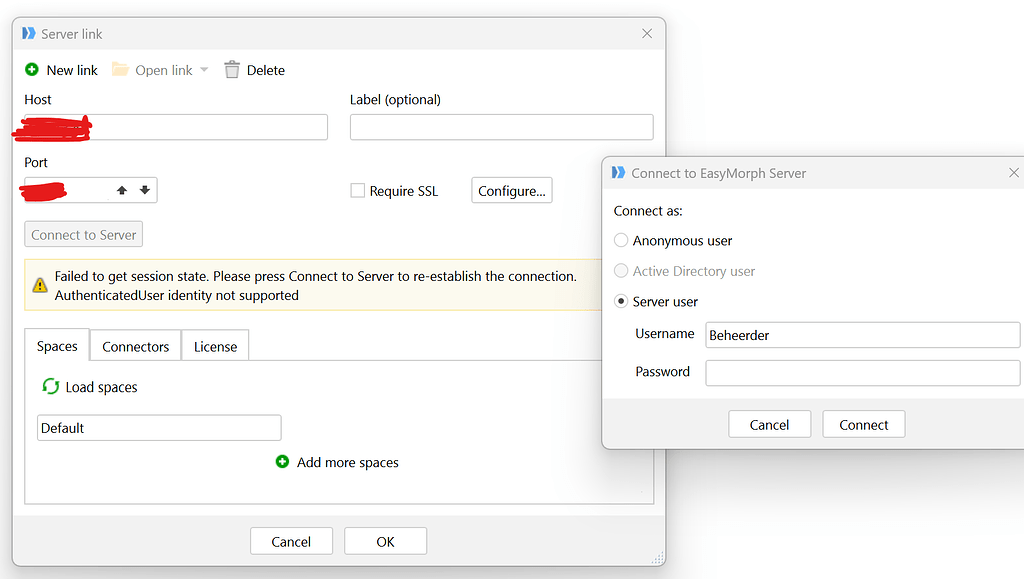This screenshot has width=1024, height=579.
Task: Increase the Port value with the up arrow
Action: 122,190
